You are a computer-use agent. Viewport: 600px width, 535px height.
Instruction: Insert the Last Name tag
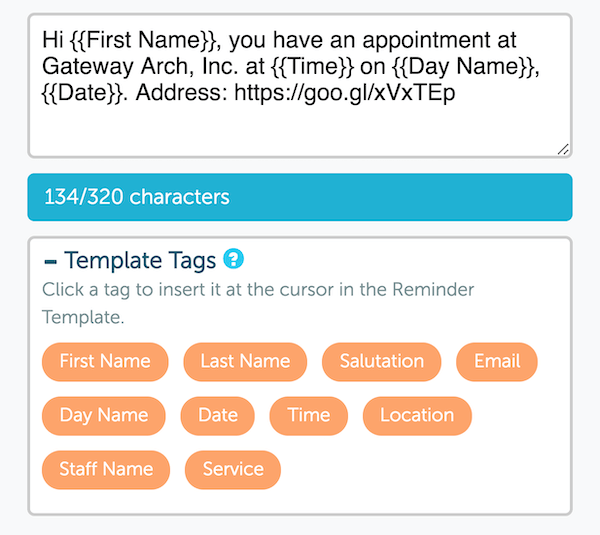[245, 361]
